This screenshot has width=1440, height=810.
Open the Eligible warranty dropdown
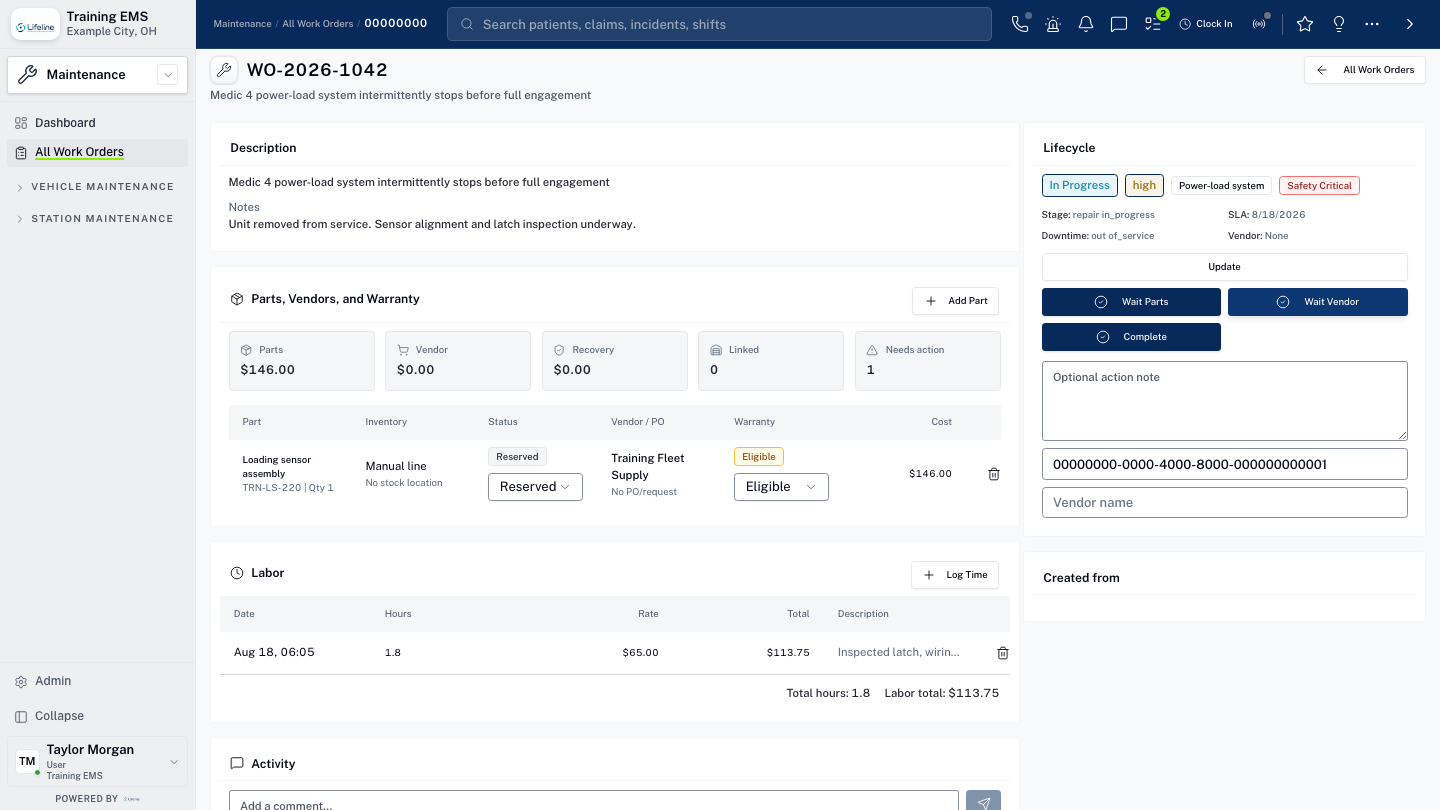(x=781, y=487)
